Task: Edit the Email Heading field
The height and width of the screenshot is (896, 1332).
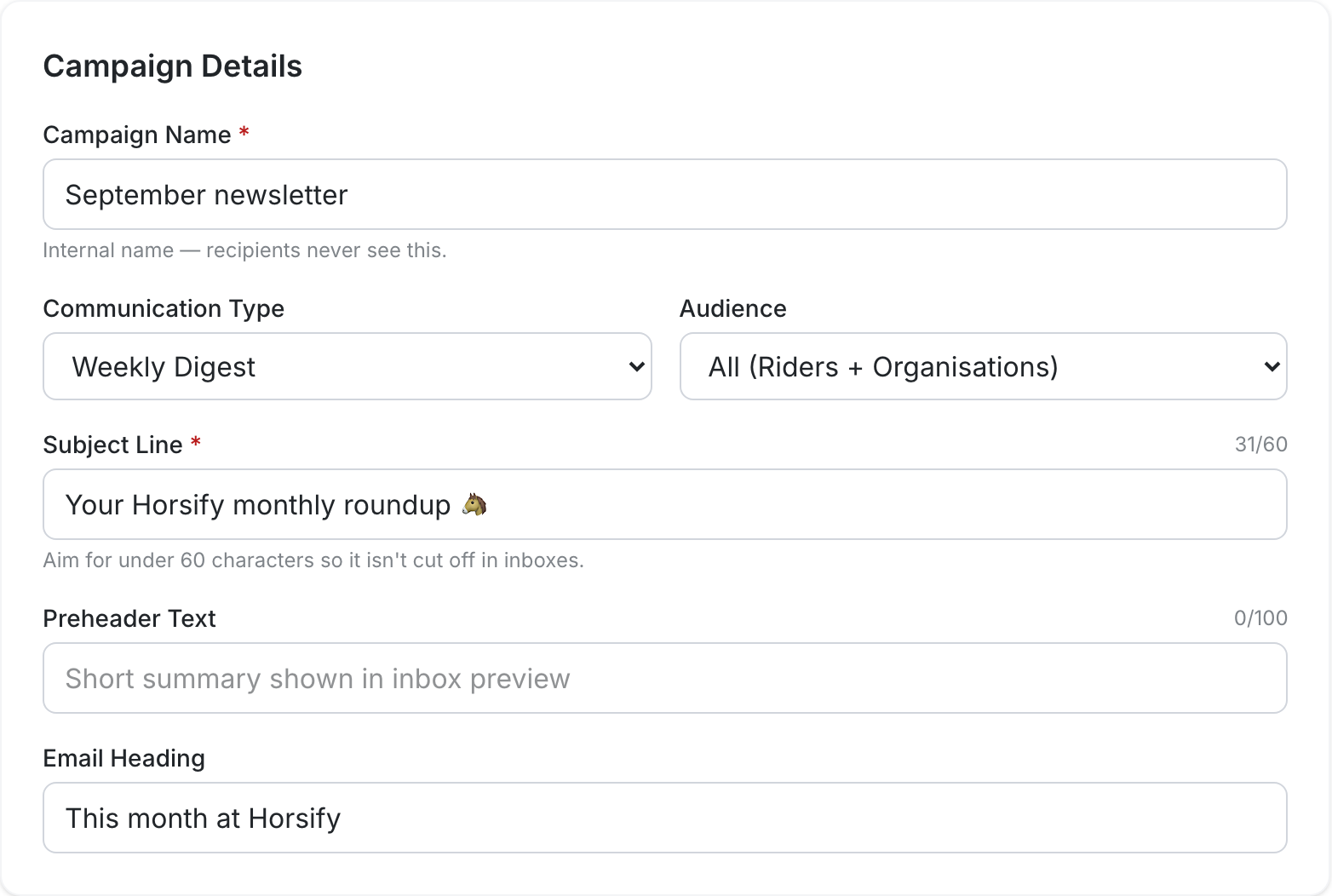Action: tap(664, 818)
